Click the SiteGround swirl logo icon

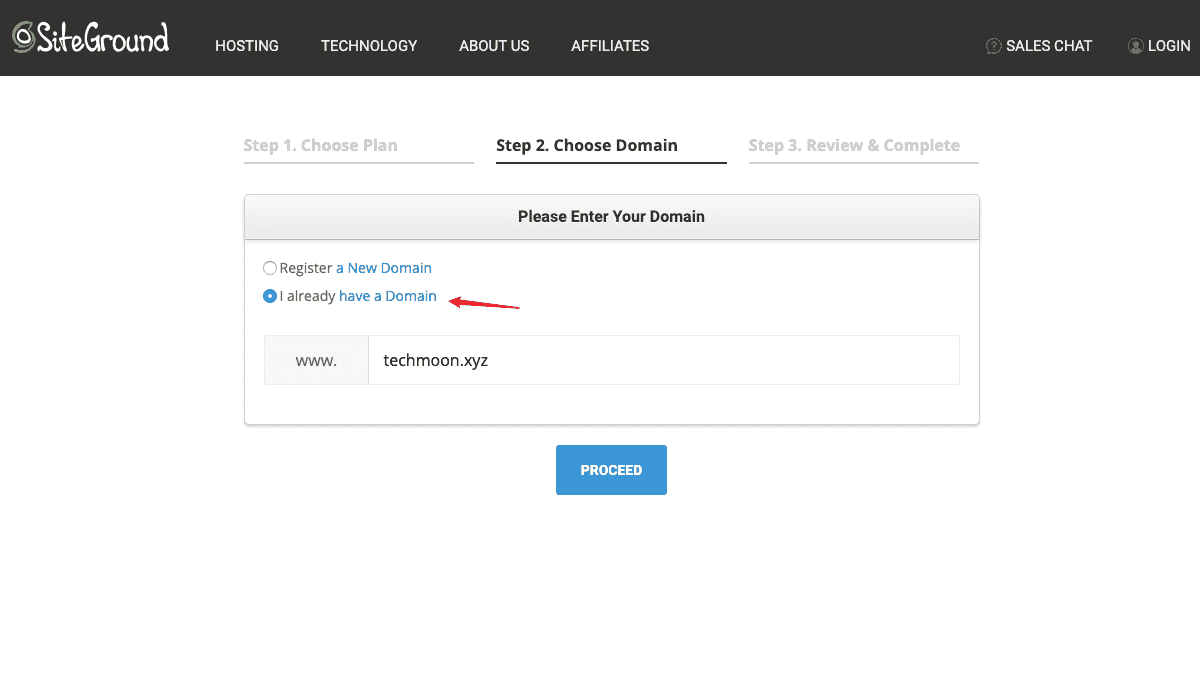24,37
